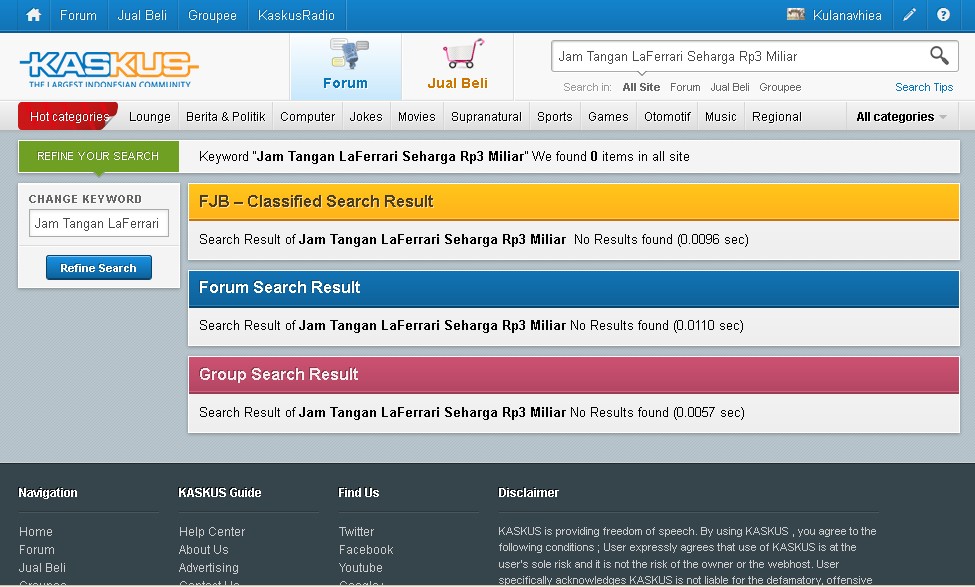
Task: Select All Site search scope
Action: click(x=641, y=87)
